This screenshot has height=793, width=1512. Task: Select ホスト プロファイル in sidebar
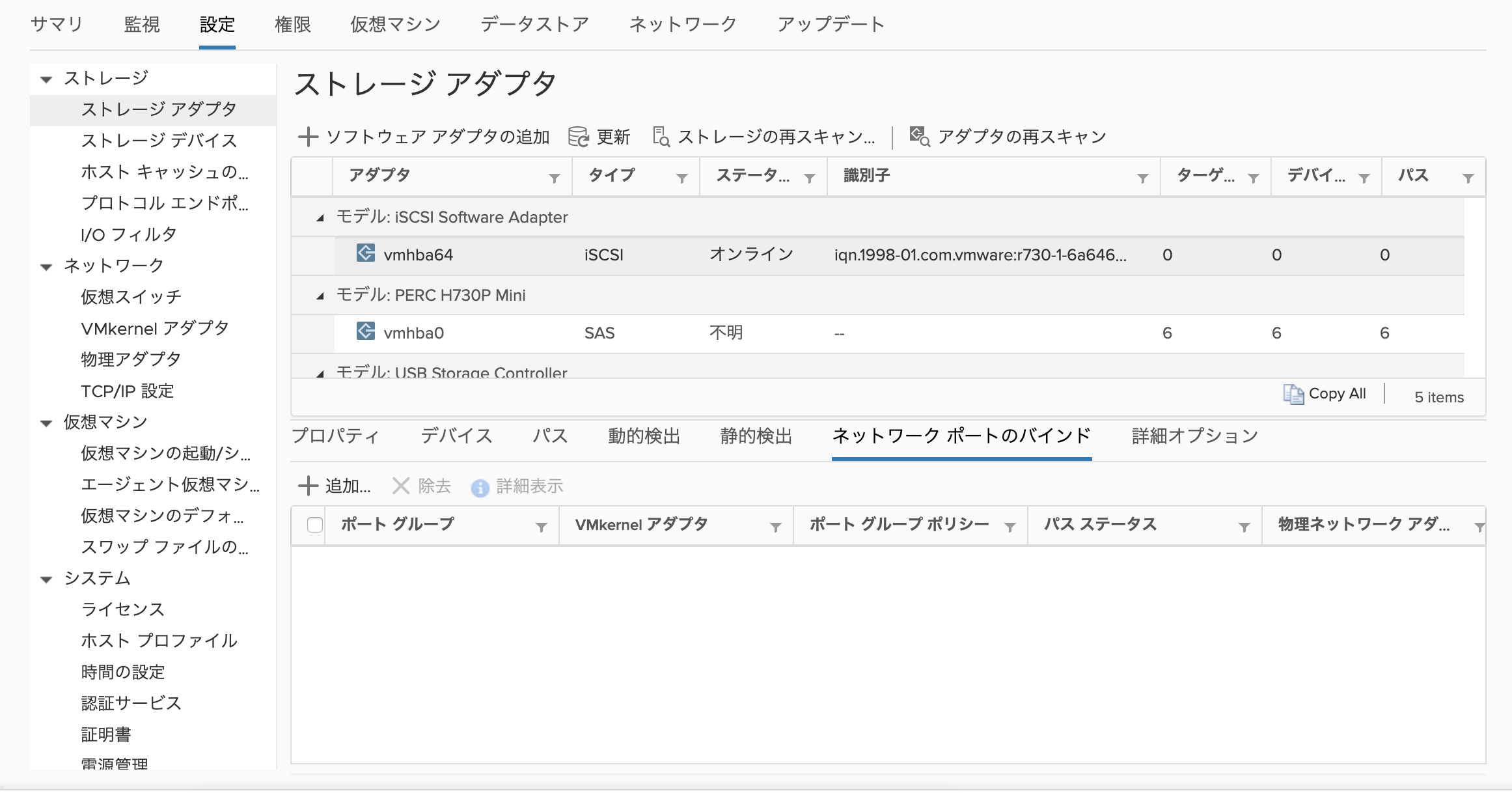point(159,641)
